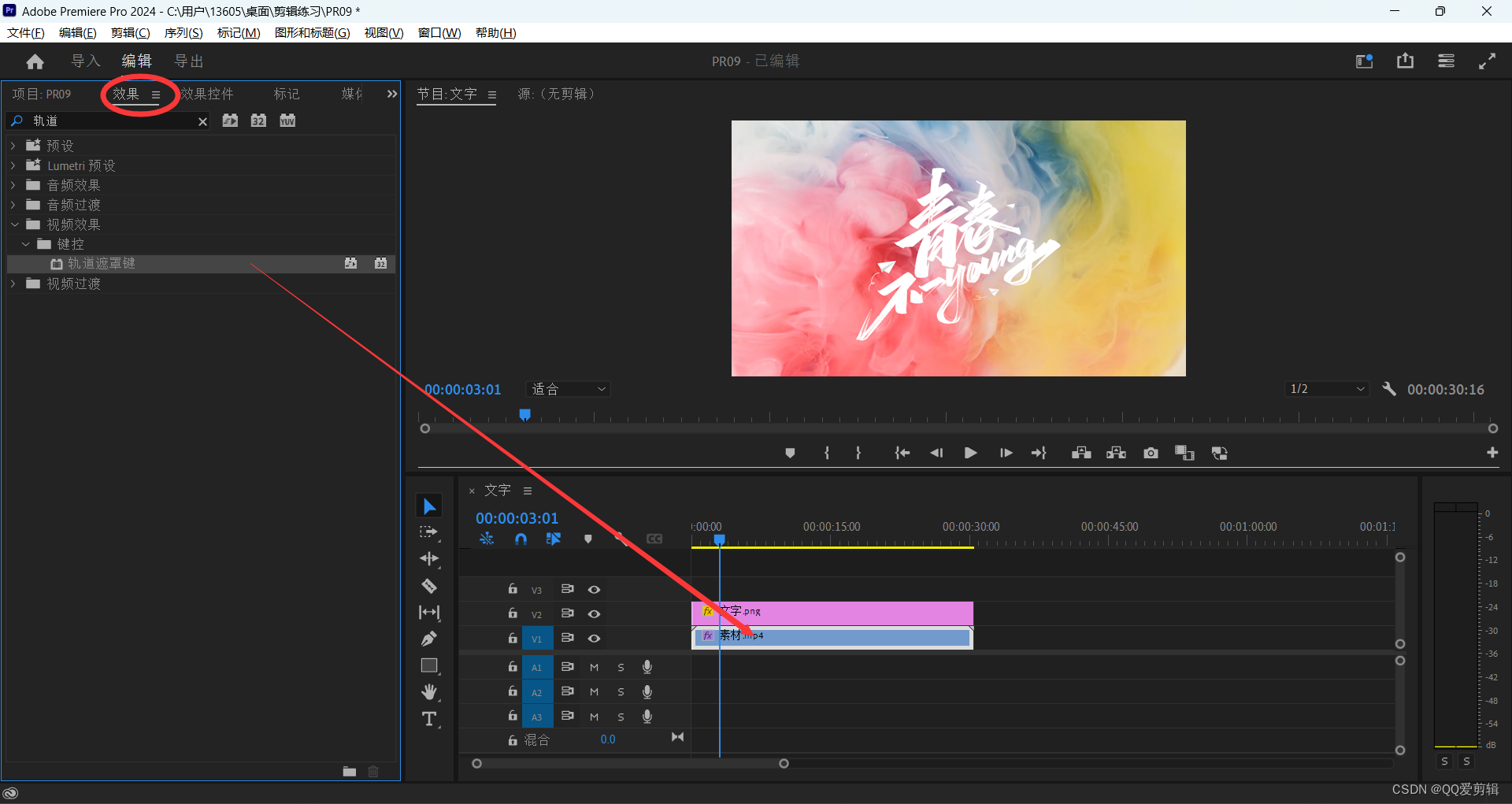
Task: Click the Lift button
Action: pos(1081,453)
